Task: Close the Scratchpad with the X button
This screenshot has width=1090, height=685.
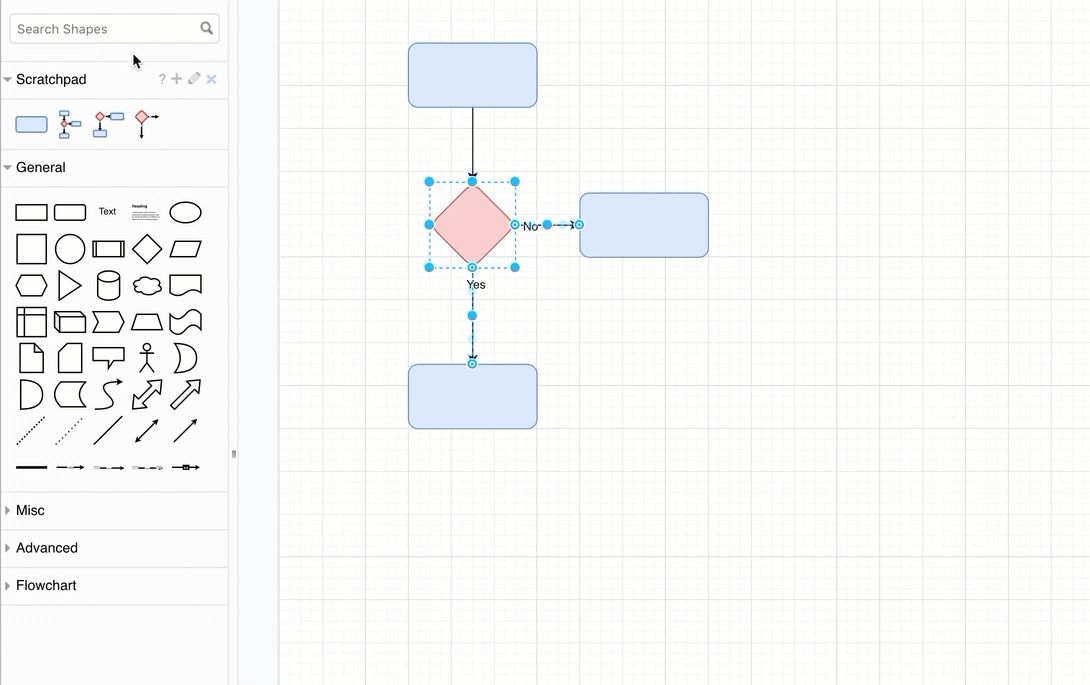Action: (211, 79)
